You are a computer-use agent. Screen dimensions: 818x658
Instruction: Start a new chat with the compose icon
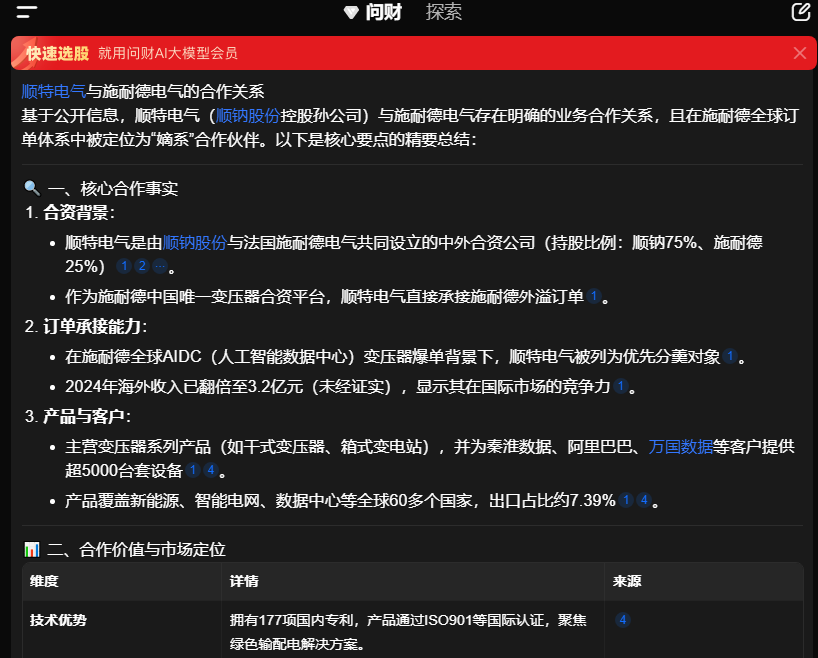tap(801, 11)
